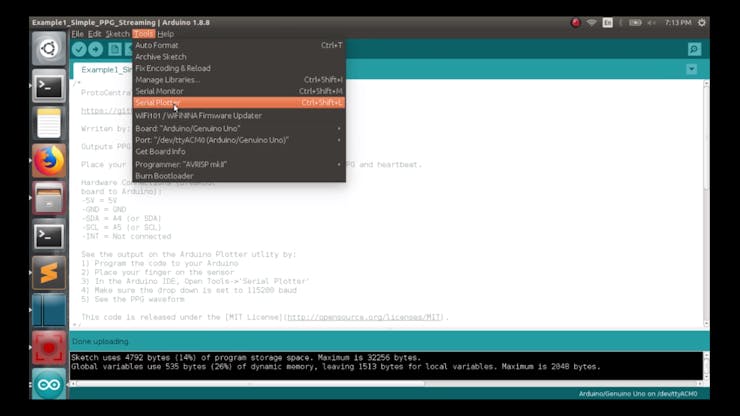Image resolution: width=740 pixels, height=416 pixels.
Task: Open Manage Libraries... entry
Action: (x=239, y=80)
